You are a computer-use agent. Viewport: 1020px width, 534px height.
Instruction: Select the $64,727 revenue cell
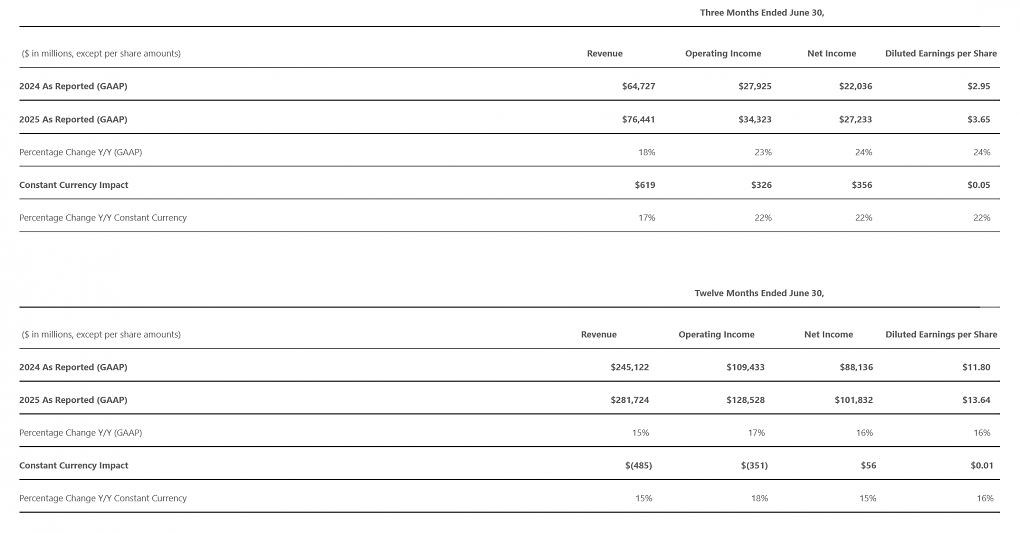click(638, 86)
